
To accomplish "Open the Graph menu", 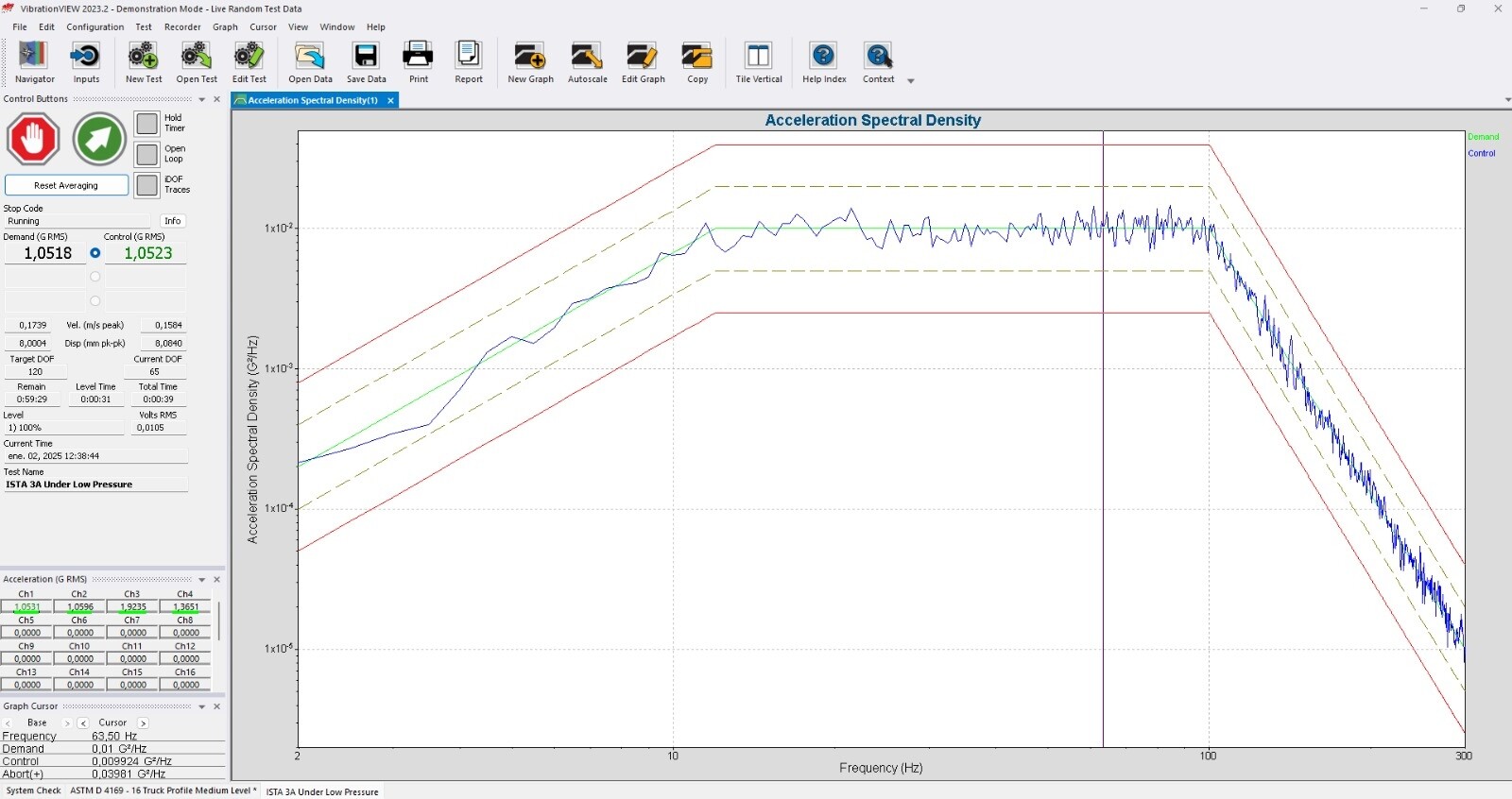I will click(225, 27).
